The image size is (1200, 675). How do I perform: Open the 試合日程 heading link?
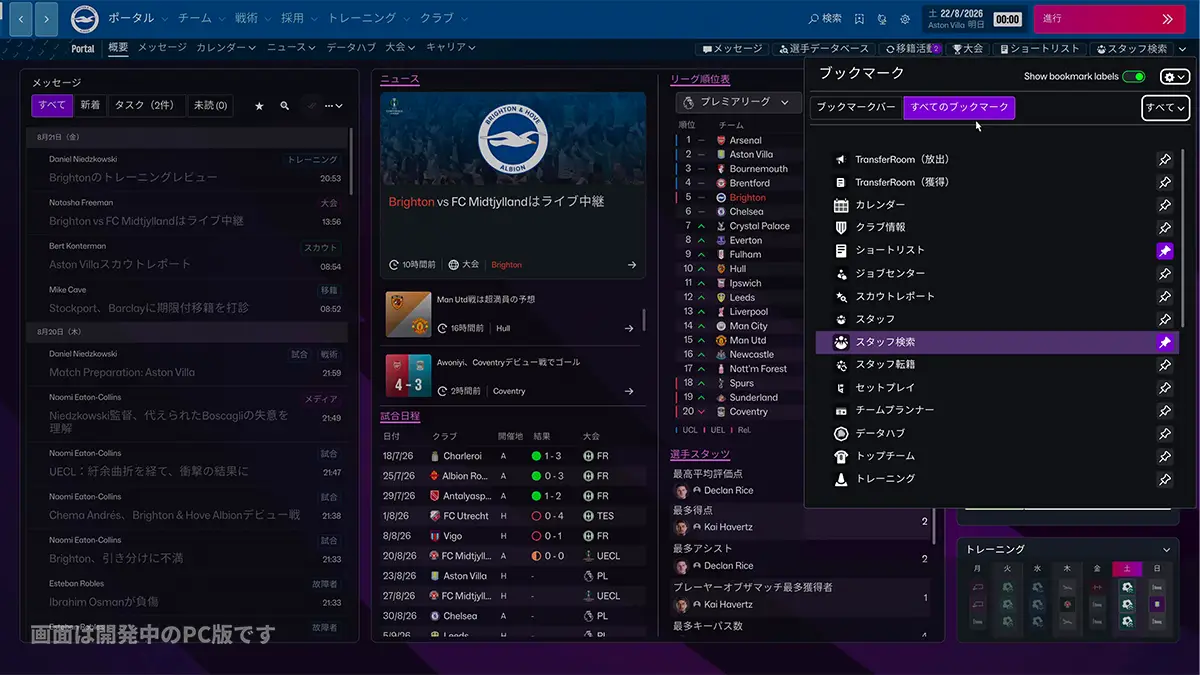(400, 415)
